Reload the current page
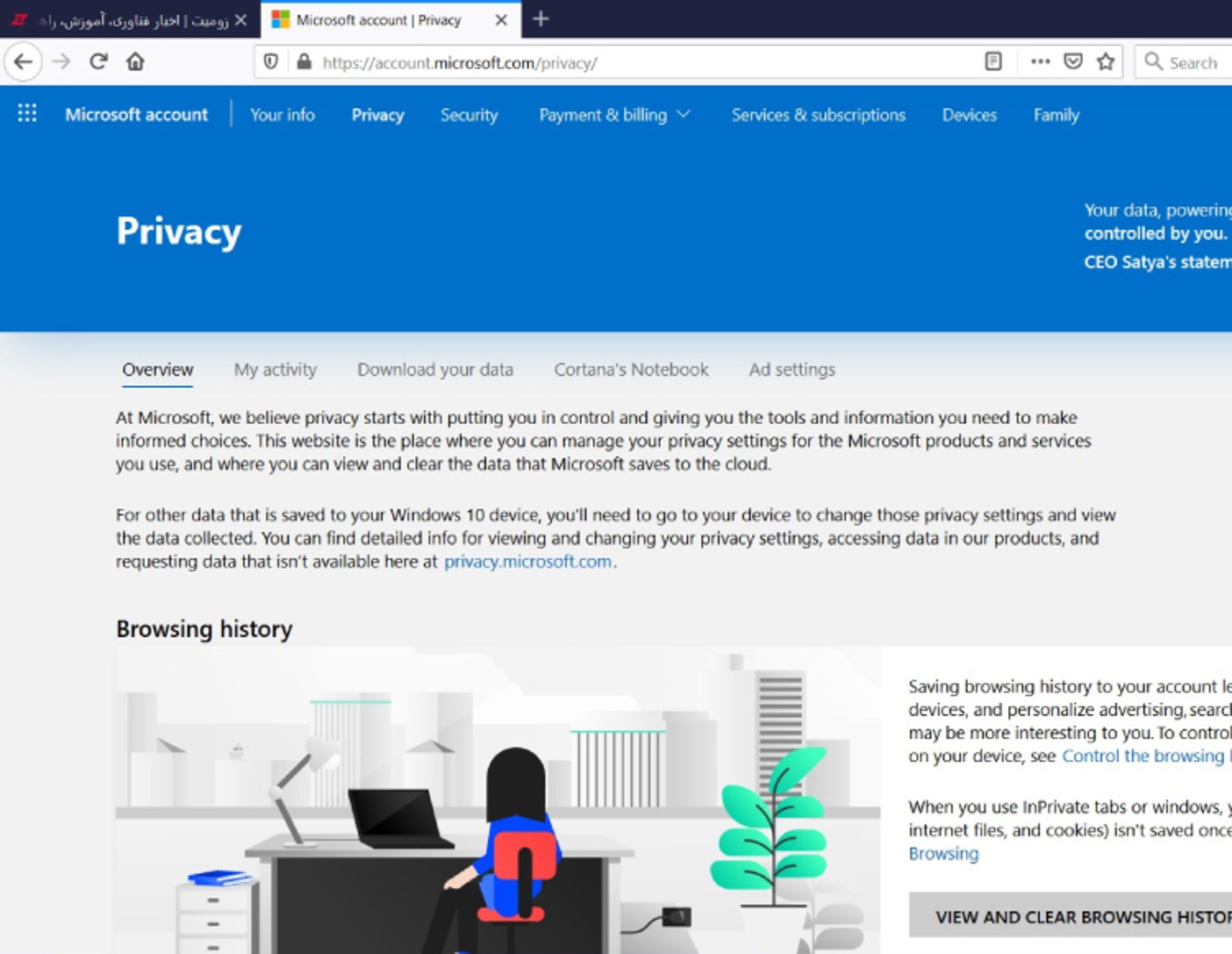 [98, 62]
